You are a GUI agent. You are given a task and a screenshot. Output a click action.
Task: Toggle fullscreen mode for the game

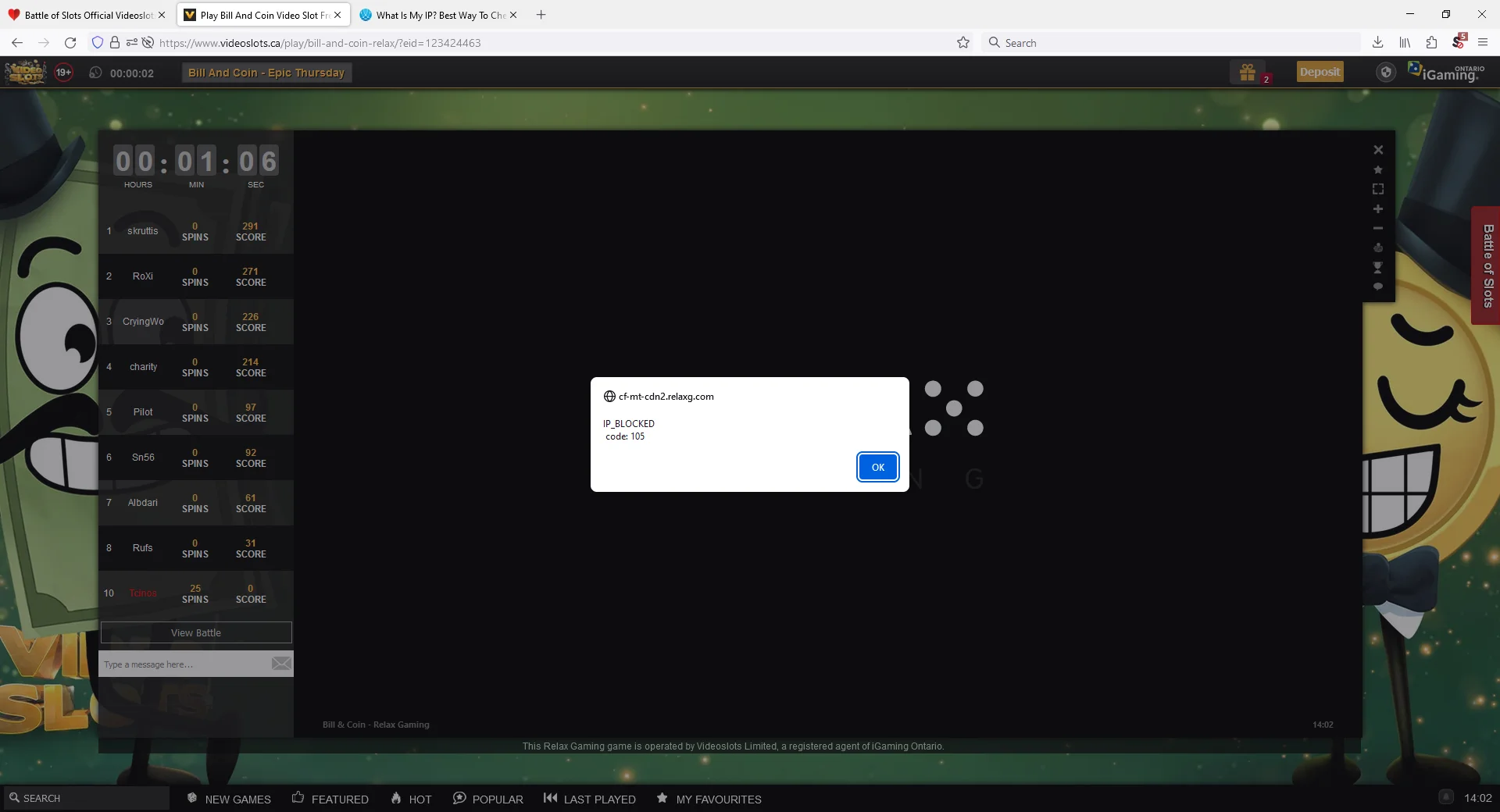coord(1378,189)
